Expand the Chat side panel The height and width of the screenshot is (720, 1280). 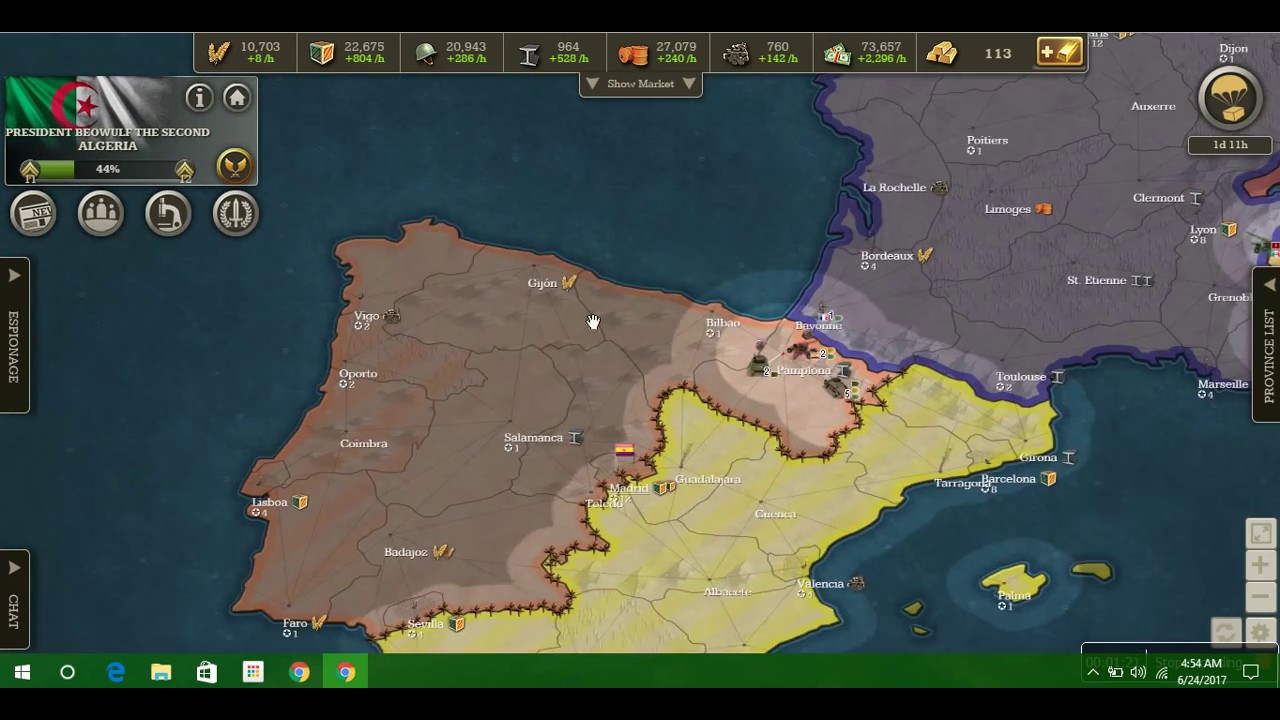[x=14, y=599]
